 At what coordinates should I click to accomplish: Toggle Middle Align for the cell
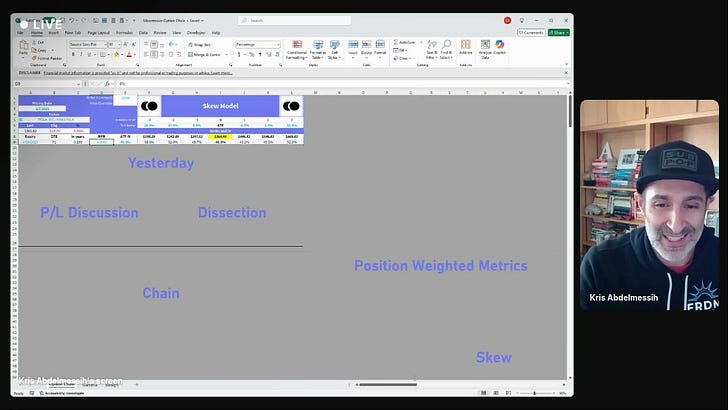154,45
